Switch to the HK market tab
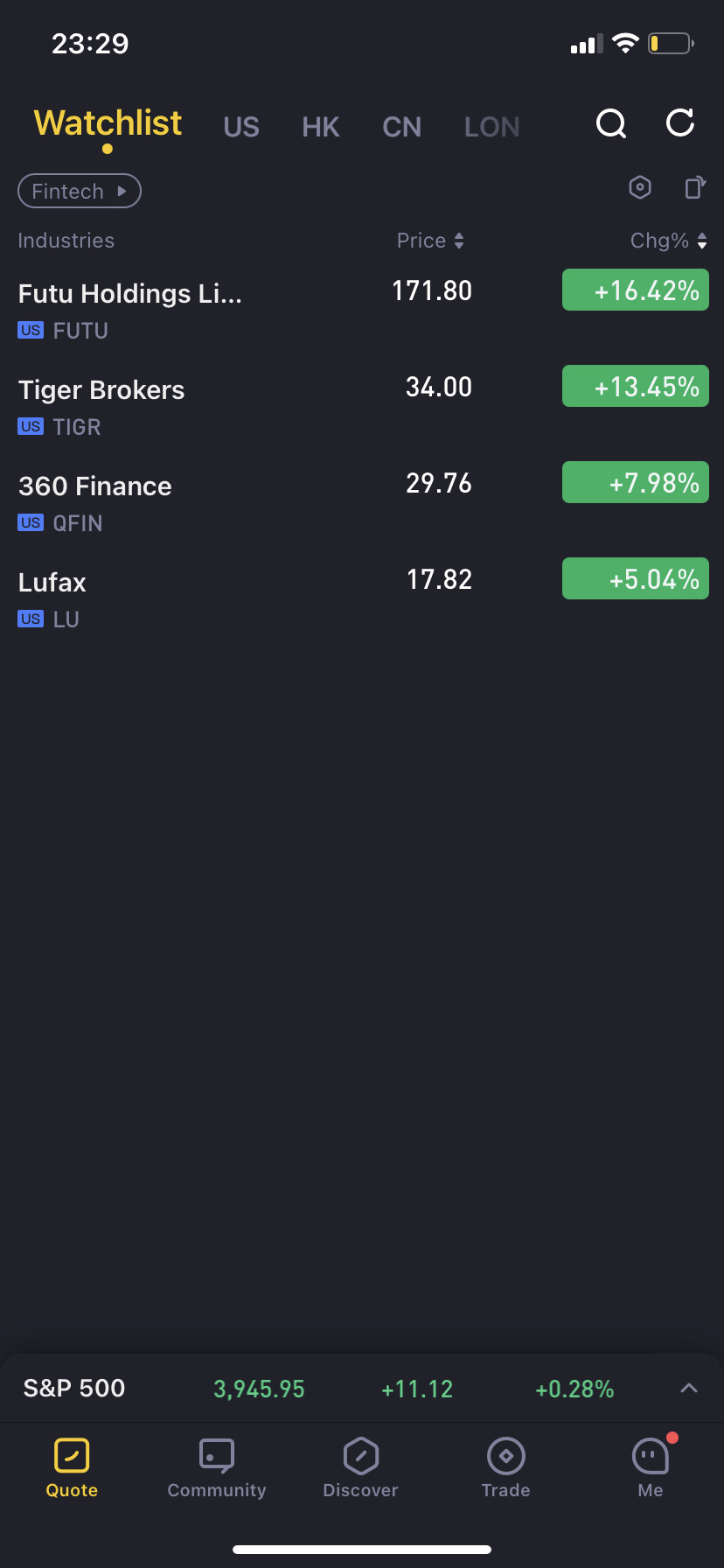This screenshot has height=1568, width=724. [x=321, y=127]
